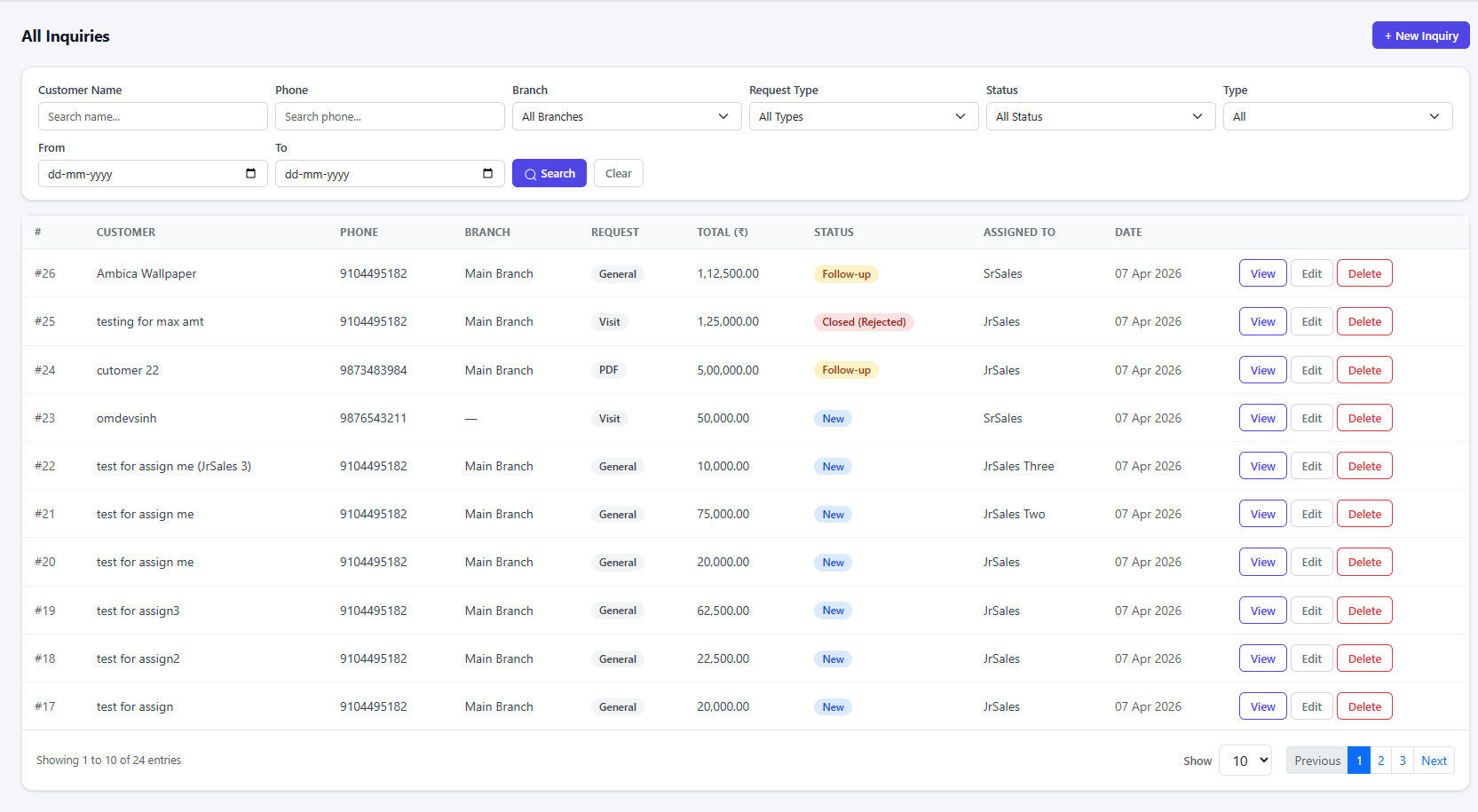Open the To date calendar picker icon
The image size is (1478, 812).
click(487, 174)
